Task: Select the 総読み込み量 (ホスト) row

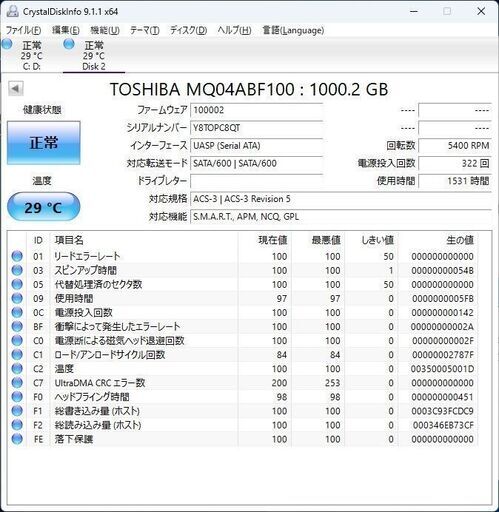Action: tap(243, 425)
